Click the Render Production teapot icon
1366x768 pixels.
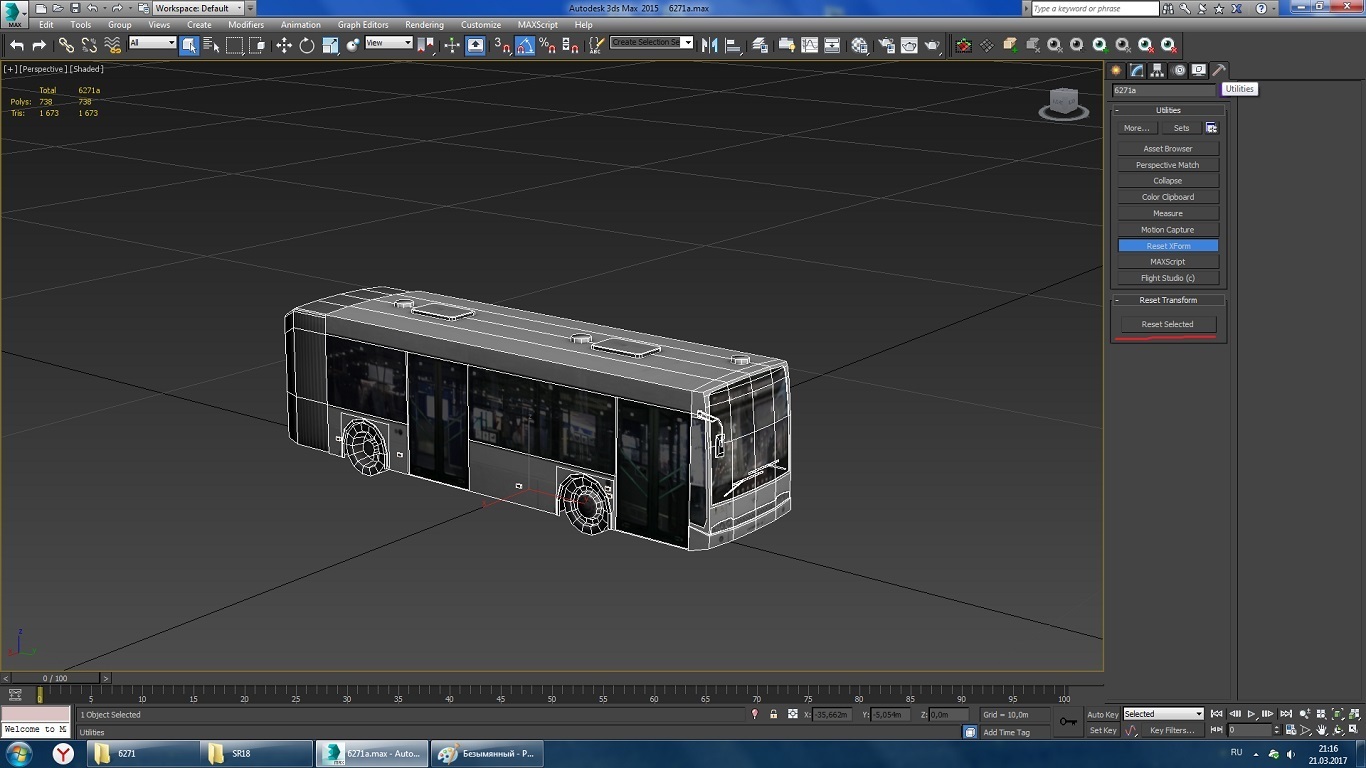[932, 45]
